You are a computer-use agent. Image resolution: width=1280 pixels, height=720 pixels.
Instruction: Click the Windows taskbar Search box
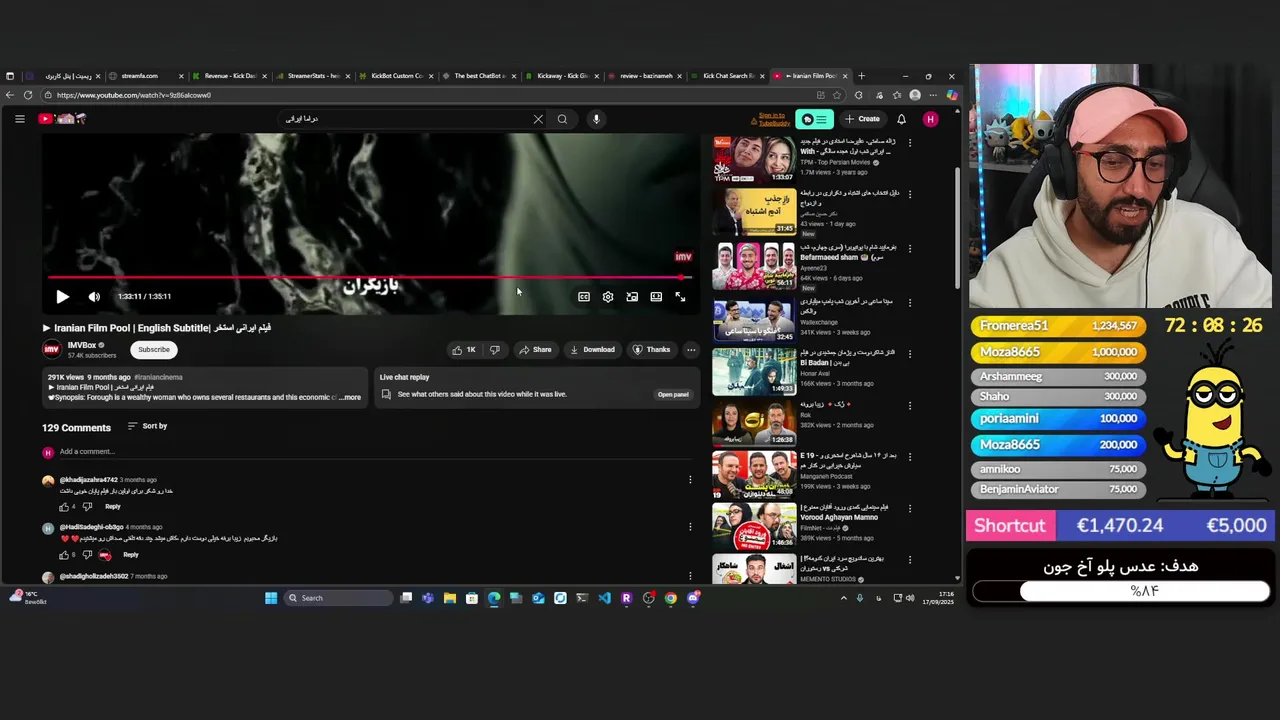click(x=338, y=598)
